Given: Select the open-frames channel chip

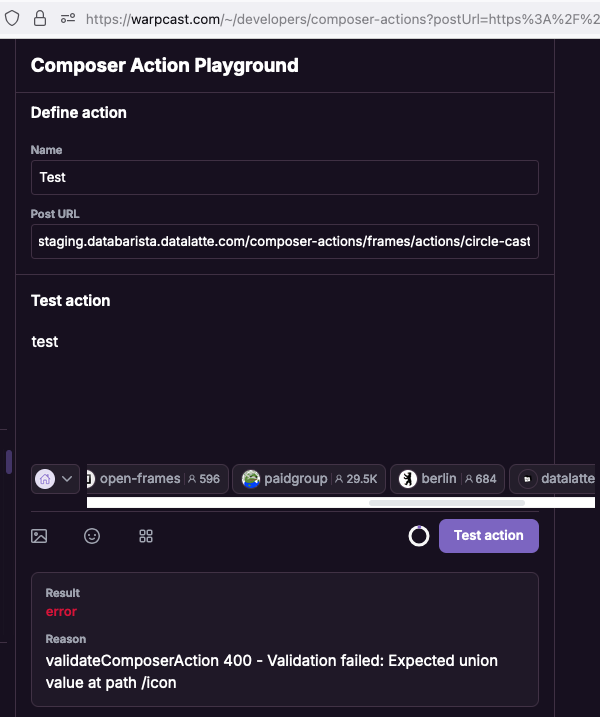Looking at the screenshot, I should click(x=157, y=479).
